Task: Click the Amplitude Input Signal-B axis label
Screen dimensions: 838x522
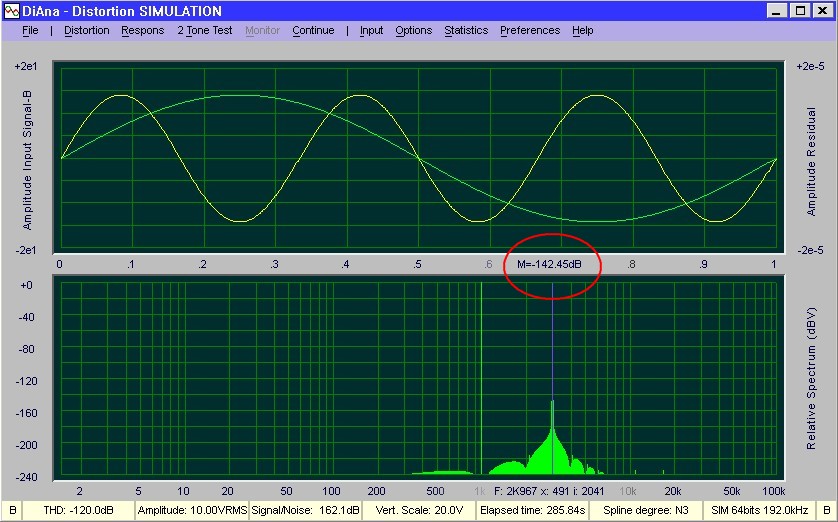Action: coord(27,160)
